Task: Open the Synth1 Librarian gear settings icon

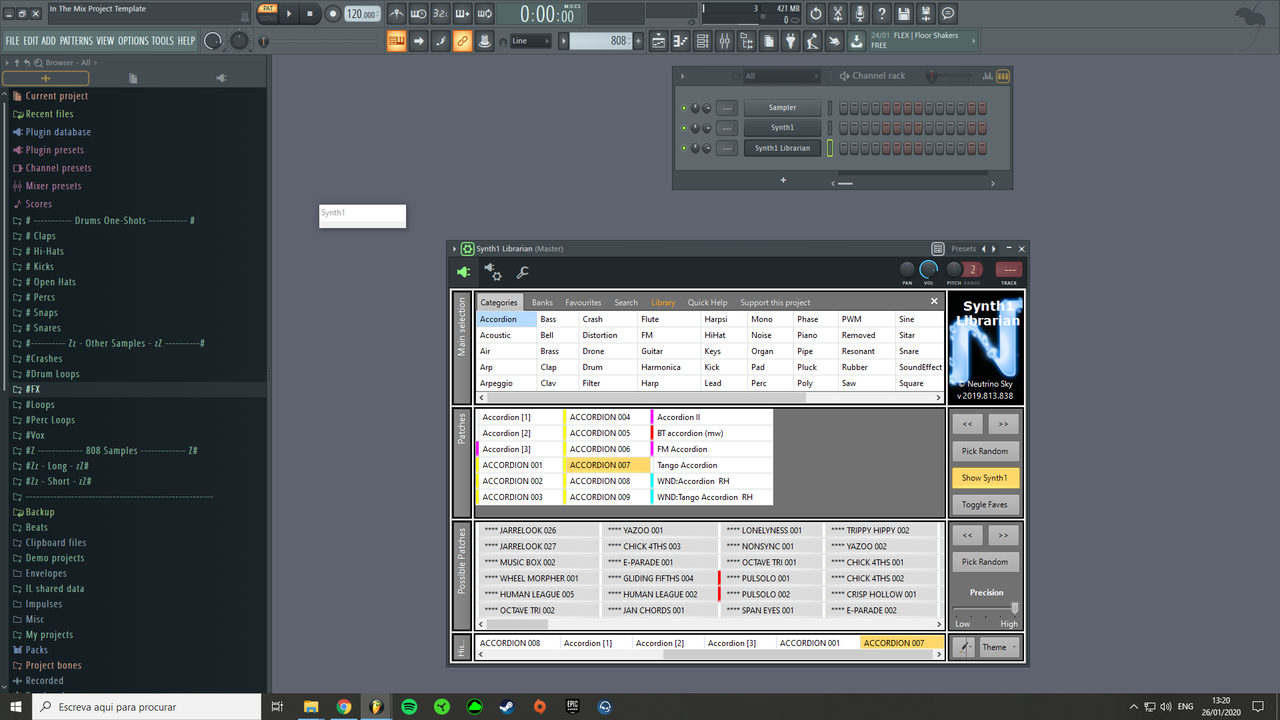Action: coord(492,272)
